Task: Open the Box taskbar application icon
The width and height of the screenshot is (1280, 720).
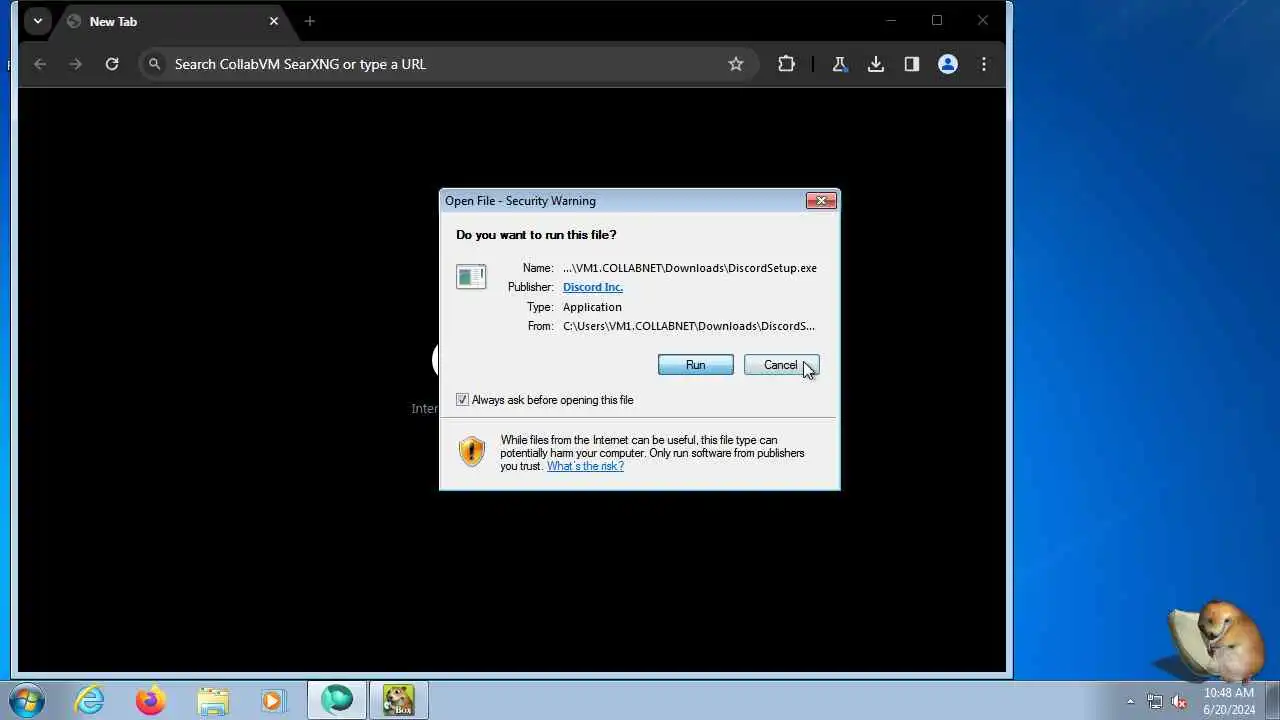Action: coord(398,700)
